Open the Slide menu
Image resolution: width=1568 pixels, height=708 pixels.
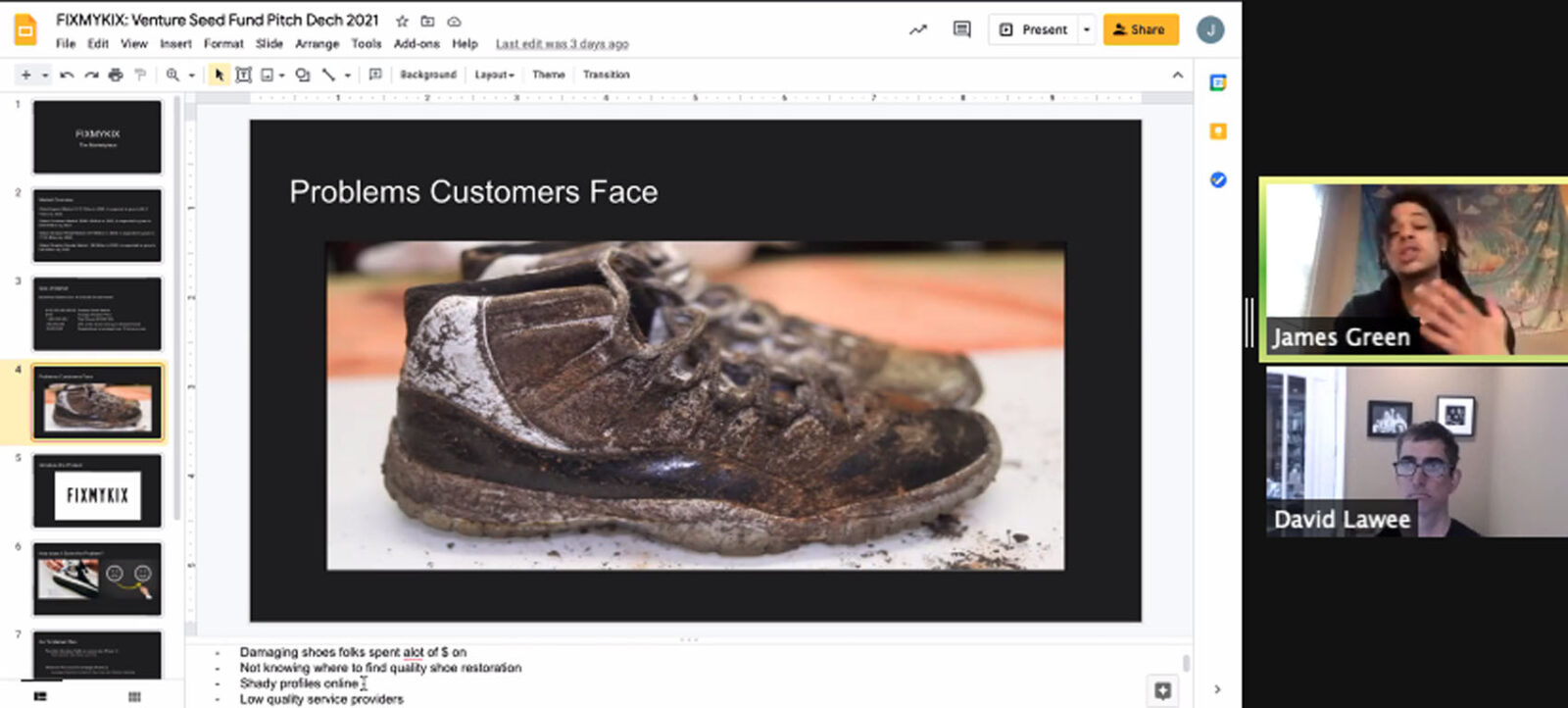[x=269, y=44]
